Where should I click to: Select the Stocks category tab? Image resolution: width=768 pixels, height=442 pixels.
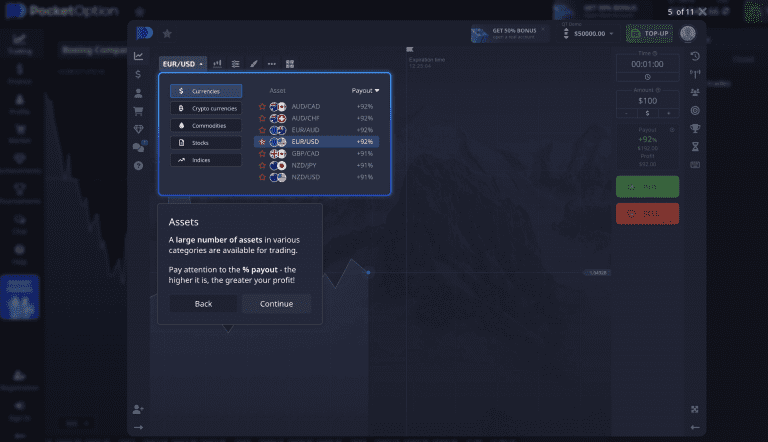click(206, 143)
